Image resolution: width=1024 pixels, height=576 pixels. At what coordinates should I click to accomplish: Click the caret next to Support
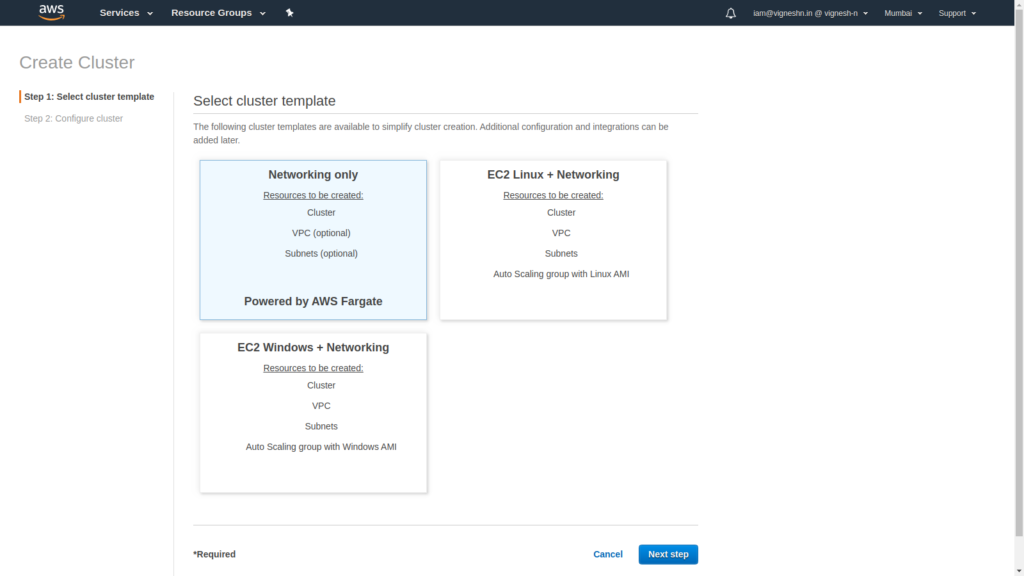pos(974,13)
